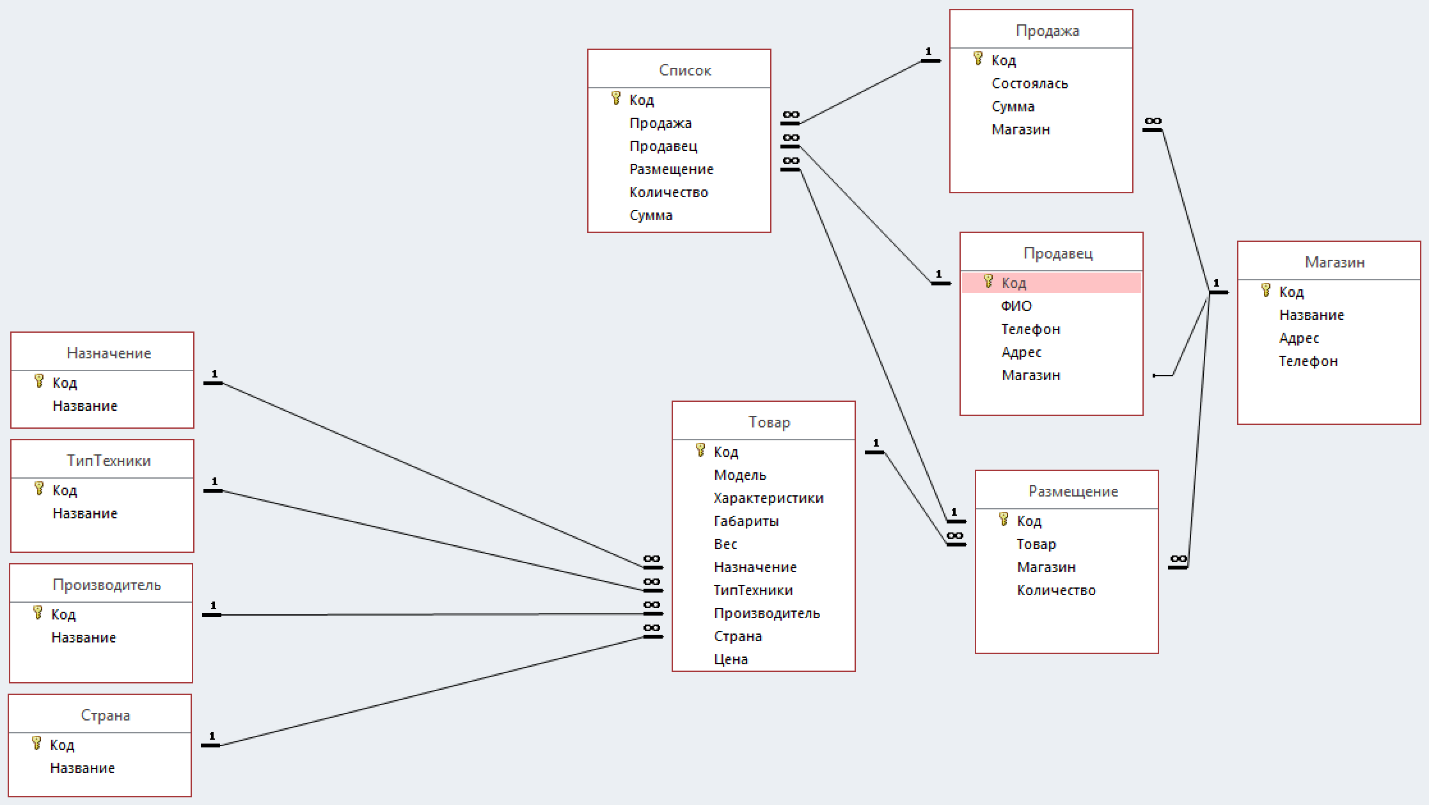Select the Название field in Страна table
Screen dimensions: 1429x805
[100, 768]
